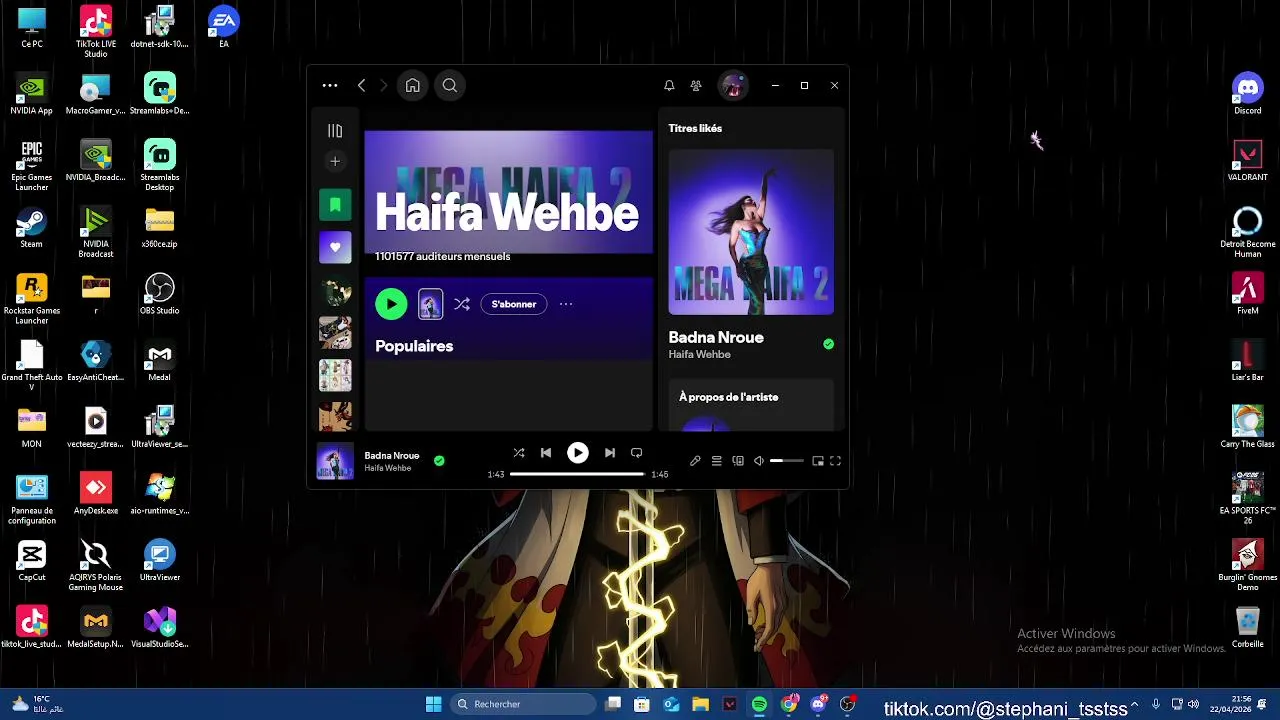
Task: Open the Windows Start menu
Action: [x=433, y=704]
